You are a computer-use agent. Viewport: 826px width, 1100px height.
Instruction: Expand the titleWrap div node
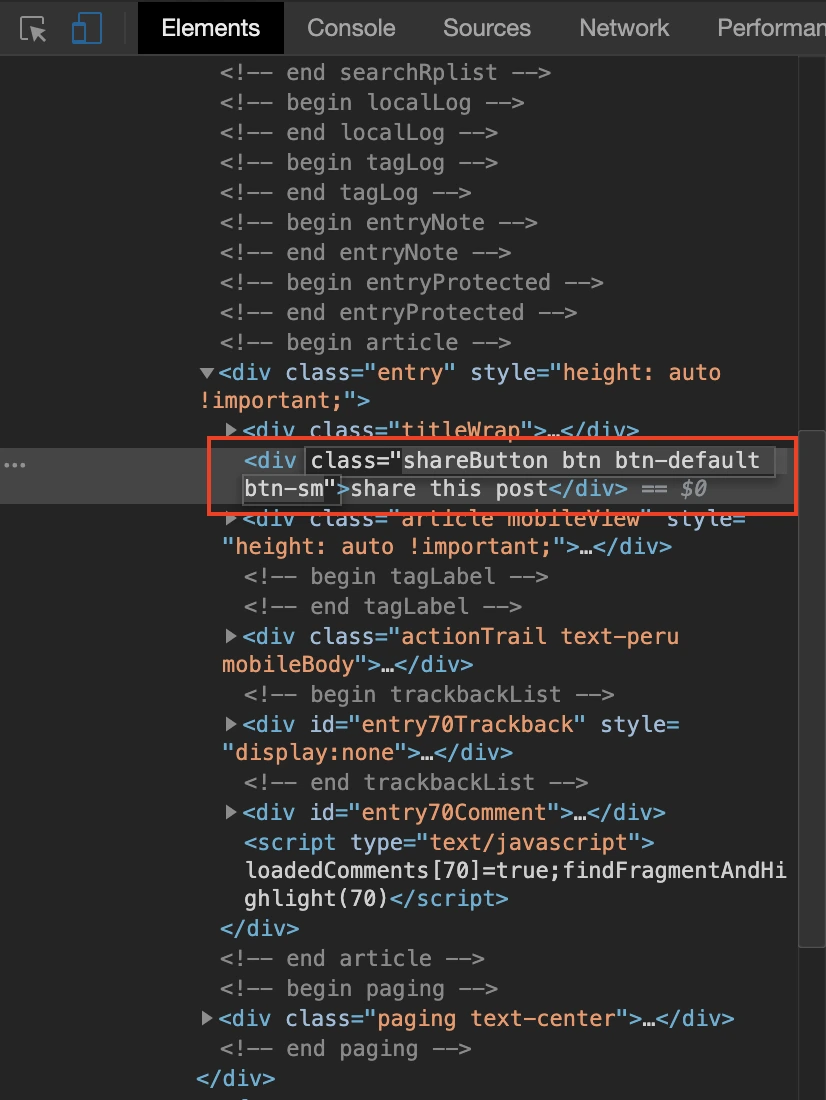point(231,429)
